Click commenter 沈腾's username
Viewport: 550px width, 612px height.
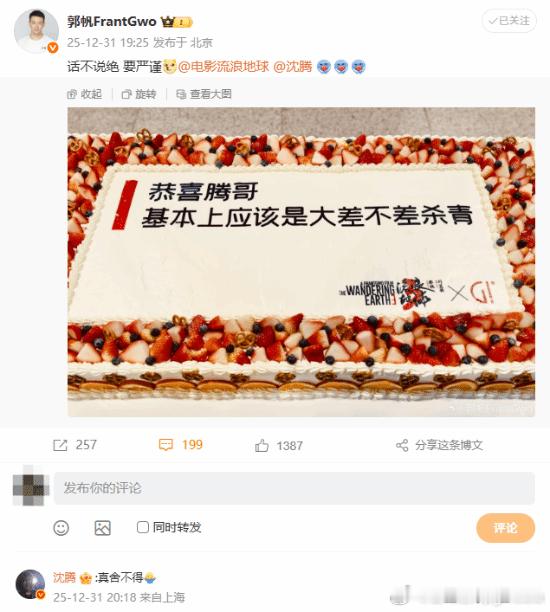64,577
